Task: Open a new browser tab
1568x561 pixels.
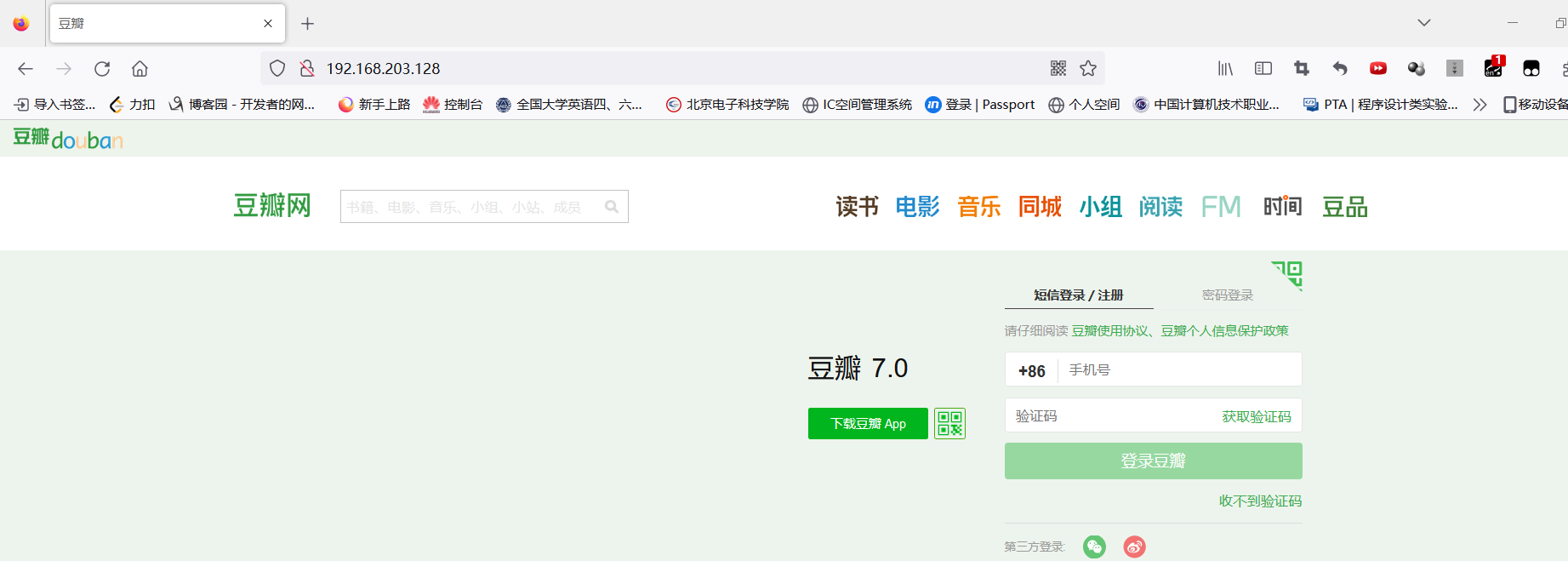Action: 308,24
